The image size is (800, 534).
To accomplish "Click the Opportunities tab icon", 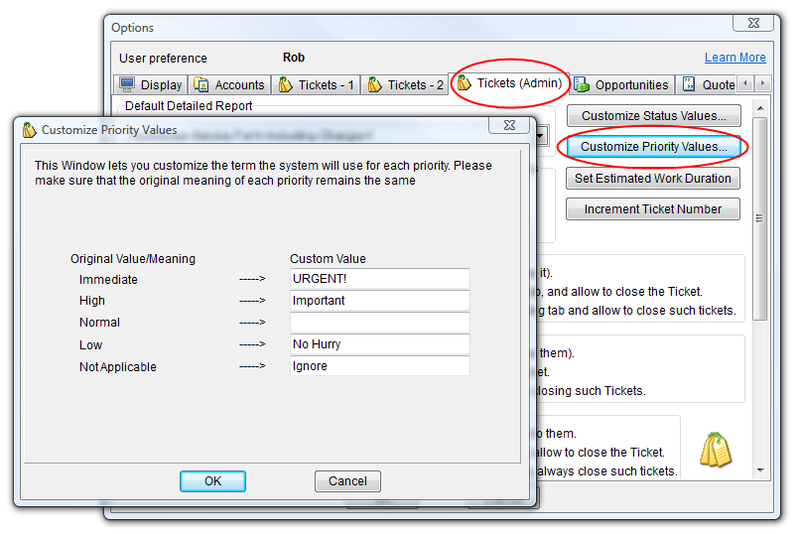I will [x=582, y=85].
